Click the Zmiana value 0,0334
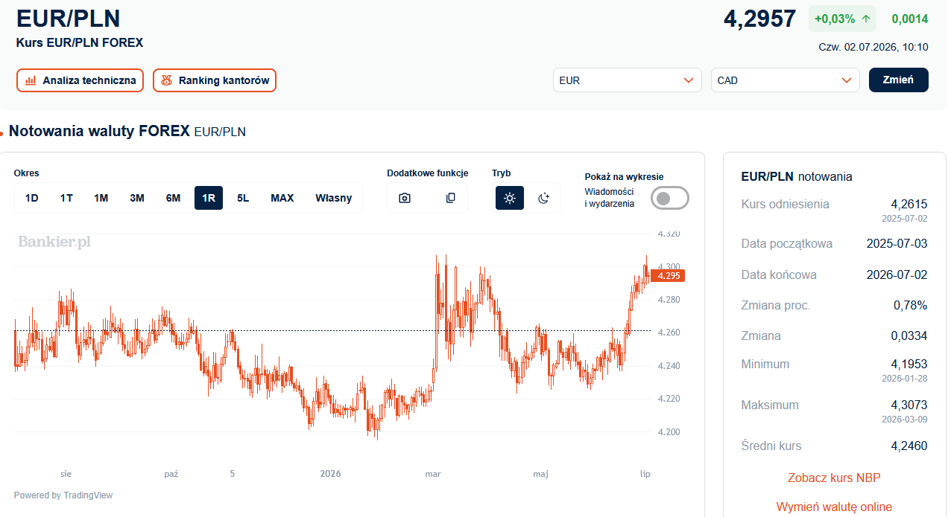This screenshot has height=517, width=948. tap(909, 336)
